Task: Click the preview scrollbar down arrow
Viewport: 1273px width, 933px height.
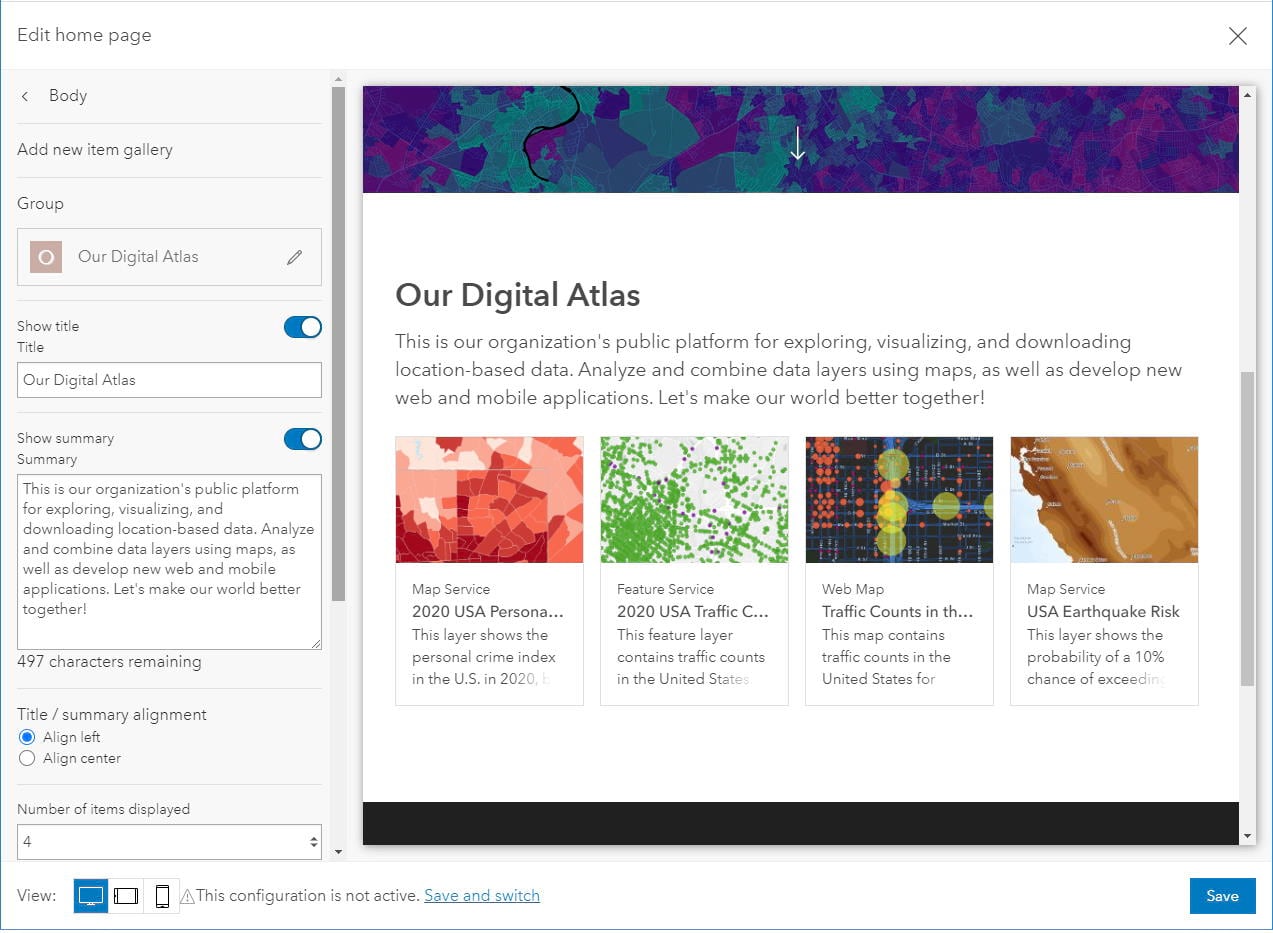Action: pyautogui.click(x=1247, y=836)
